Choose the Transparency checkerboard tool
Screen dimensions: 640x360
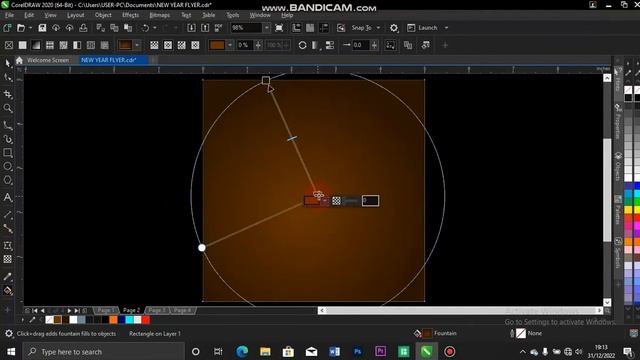[8, 259]
